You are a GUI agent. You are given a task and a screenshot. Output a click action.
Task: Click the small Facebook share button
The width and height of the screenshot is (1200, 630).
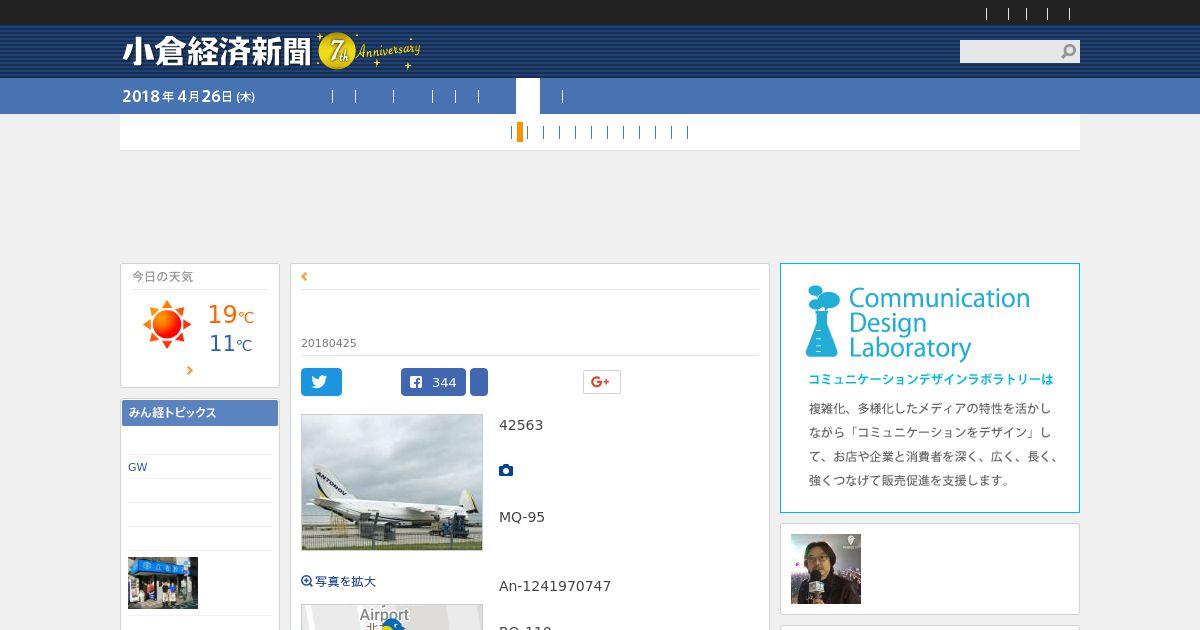tap(479, 382)
